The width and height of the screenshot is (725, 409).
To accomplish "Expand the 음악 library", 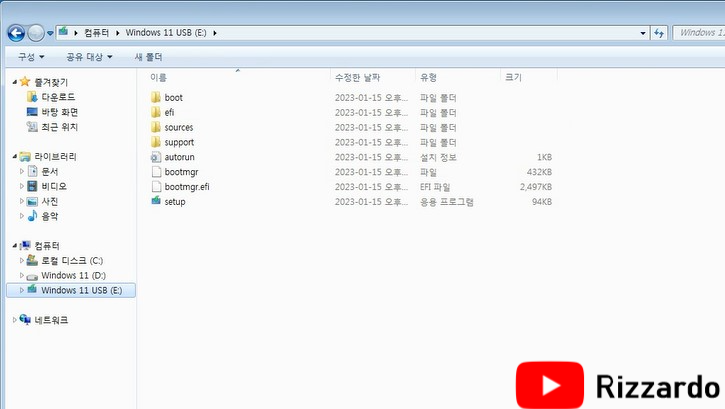I will [21, 216].
